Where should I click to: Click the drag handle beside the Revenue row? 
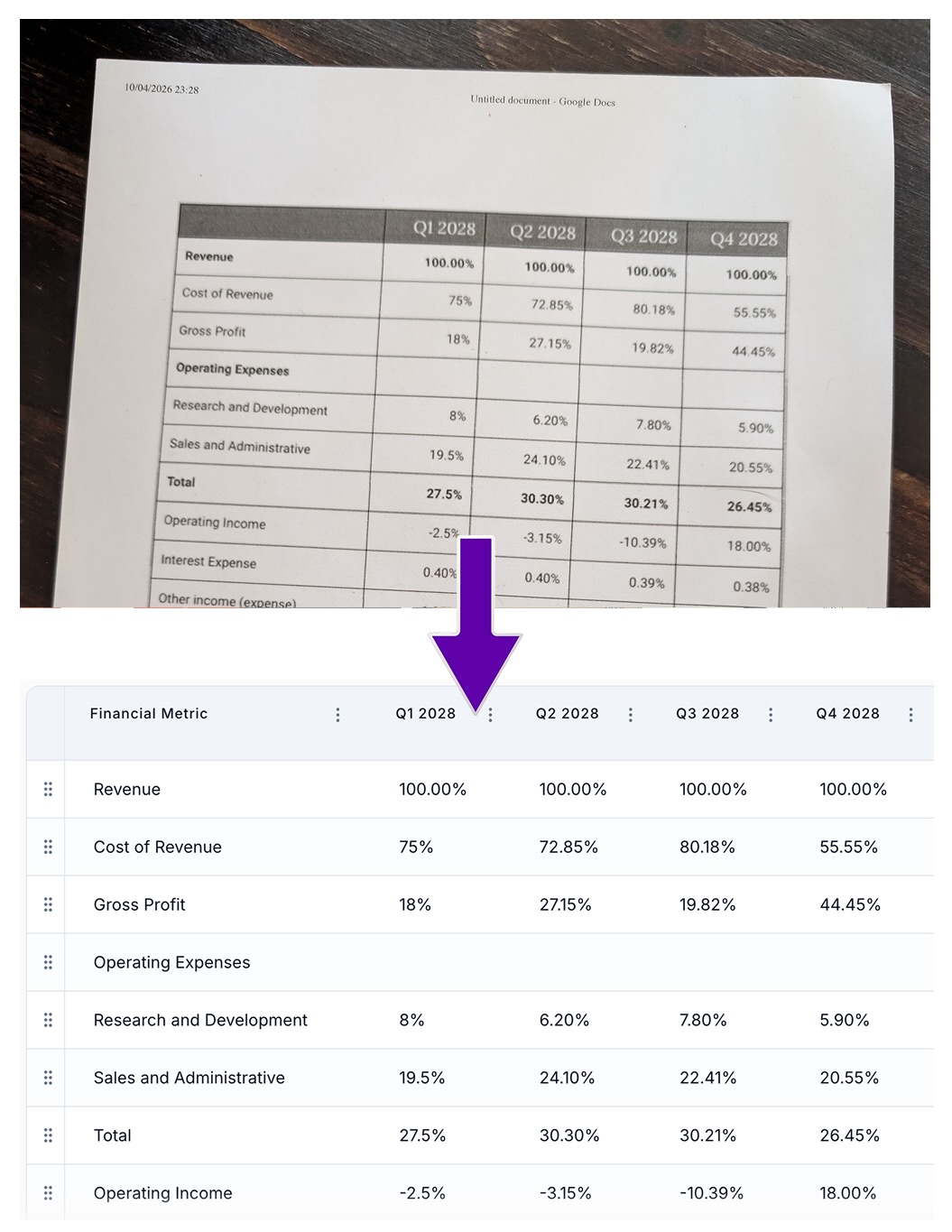(47, 789)
